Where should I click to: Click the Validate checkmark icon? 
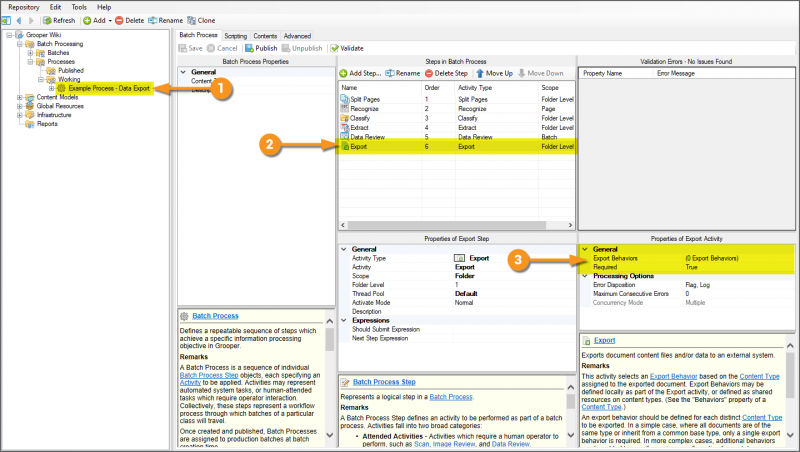click(334, 48)
